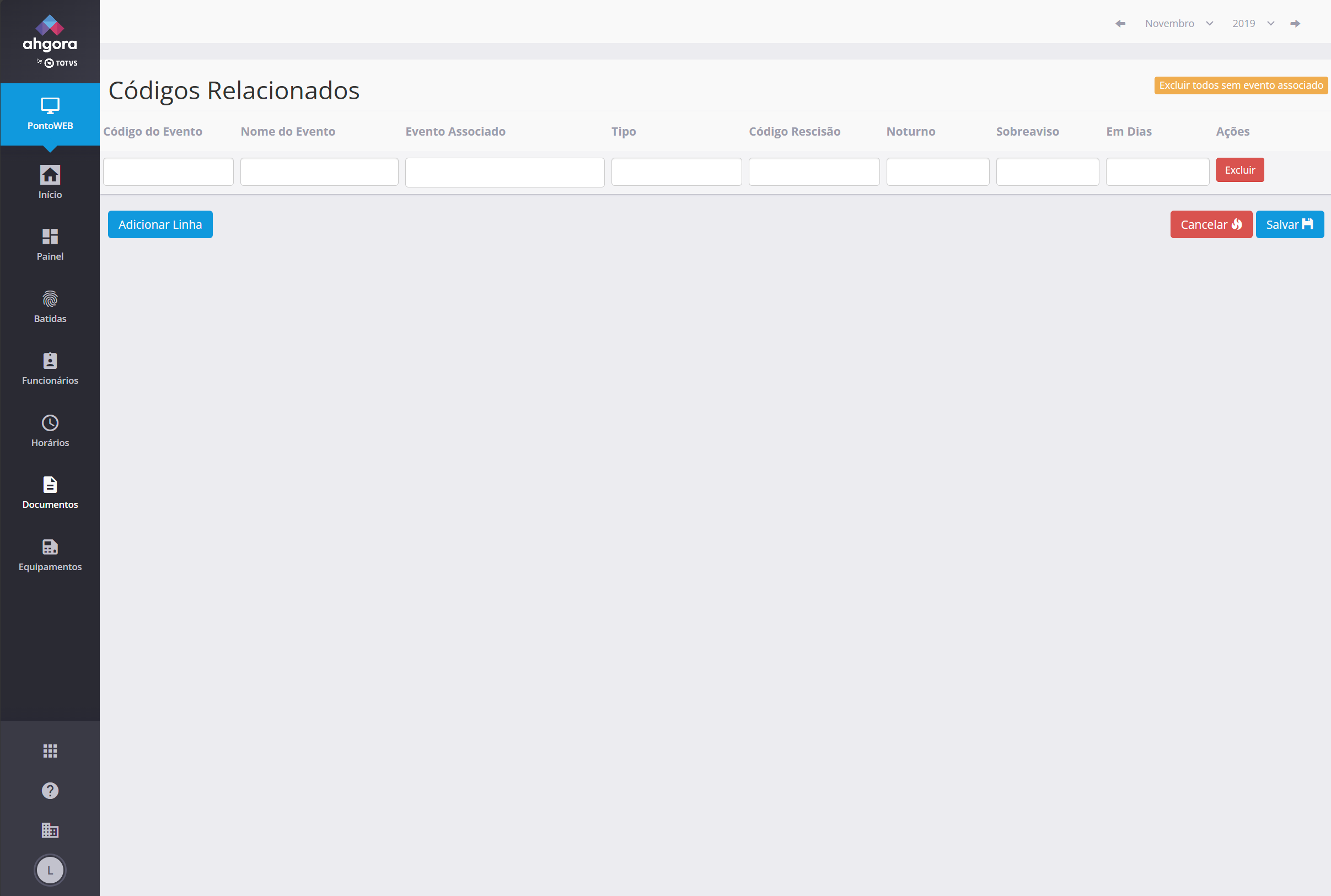The height and width of the screenshot is (896, 1331).
Task: Expand the Novembro month dropdown
Action: coord(1178,23)
